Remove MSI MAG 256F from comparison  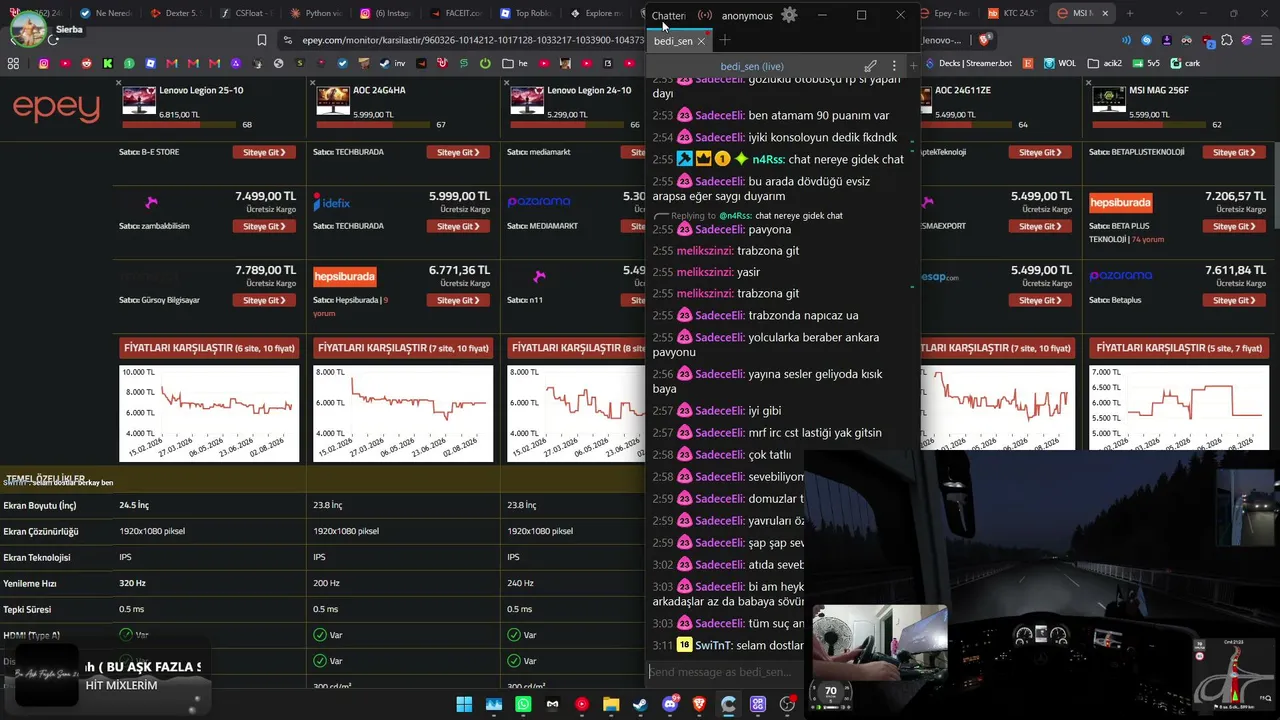click(x=1089, y=83)
